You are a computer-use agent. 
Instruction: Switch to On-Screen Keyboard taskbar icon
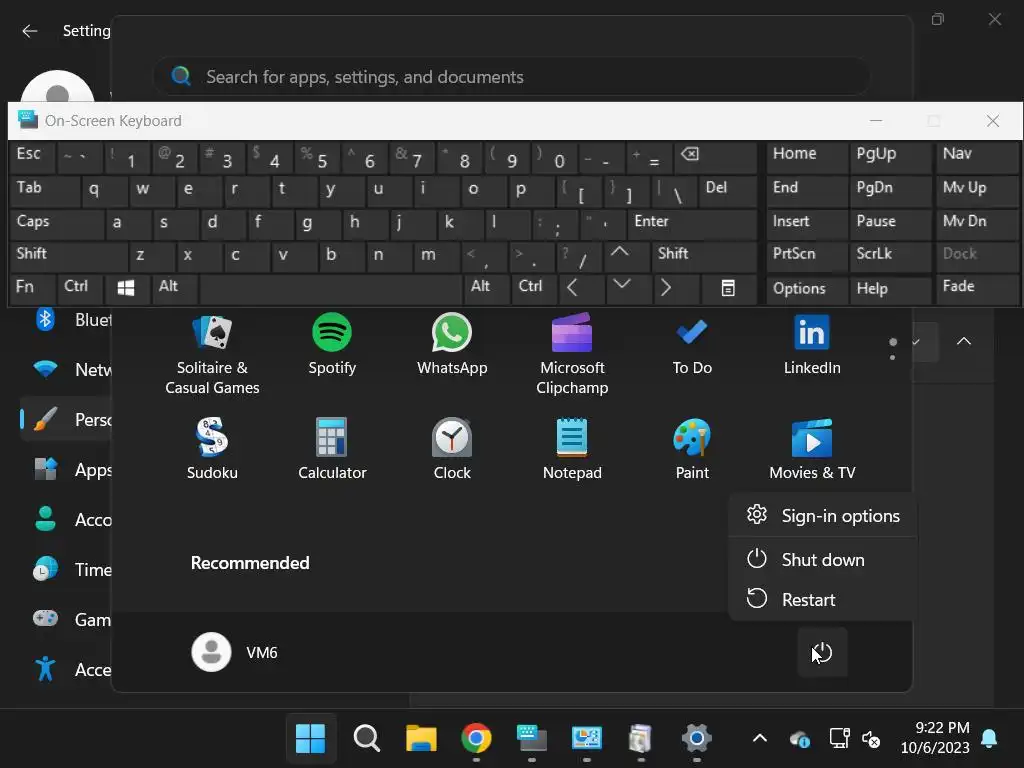[532, 739]
